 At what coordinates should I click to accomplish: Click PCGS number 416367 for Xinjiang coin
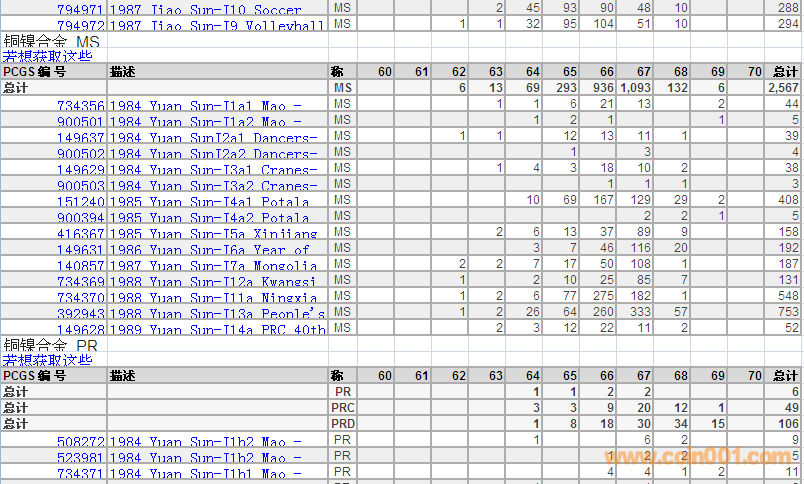[x=80, y=234]
